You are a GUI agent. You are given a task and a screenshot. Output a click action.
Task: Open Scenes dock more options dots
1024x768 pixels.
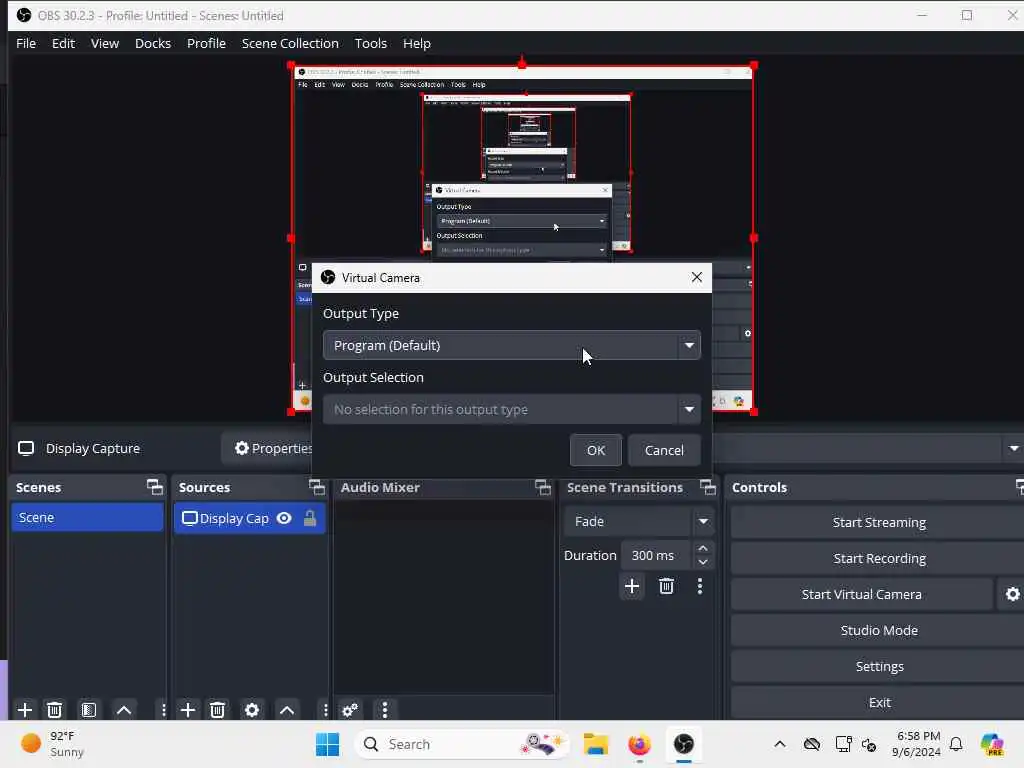(x=163, y=710)
